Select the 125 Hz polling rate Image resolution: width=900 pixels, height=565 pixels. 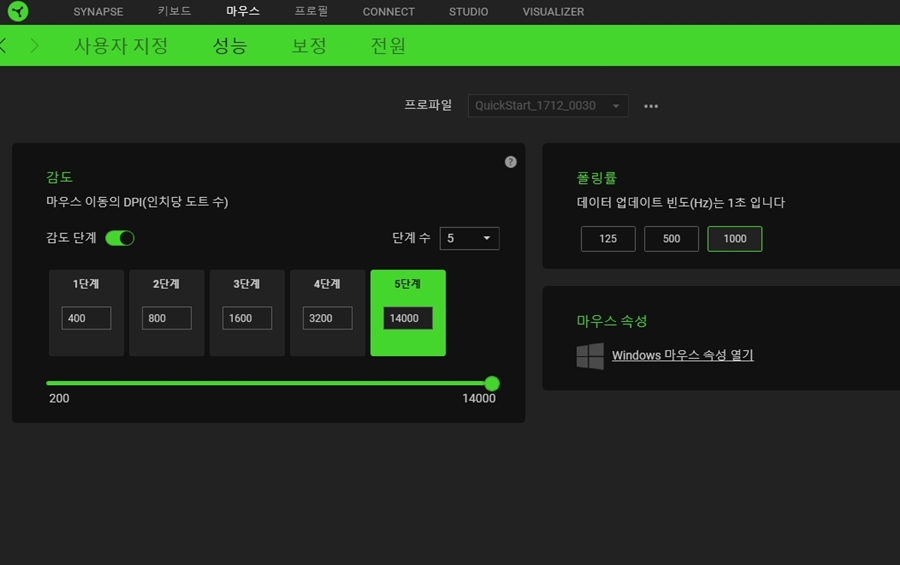608,239
